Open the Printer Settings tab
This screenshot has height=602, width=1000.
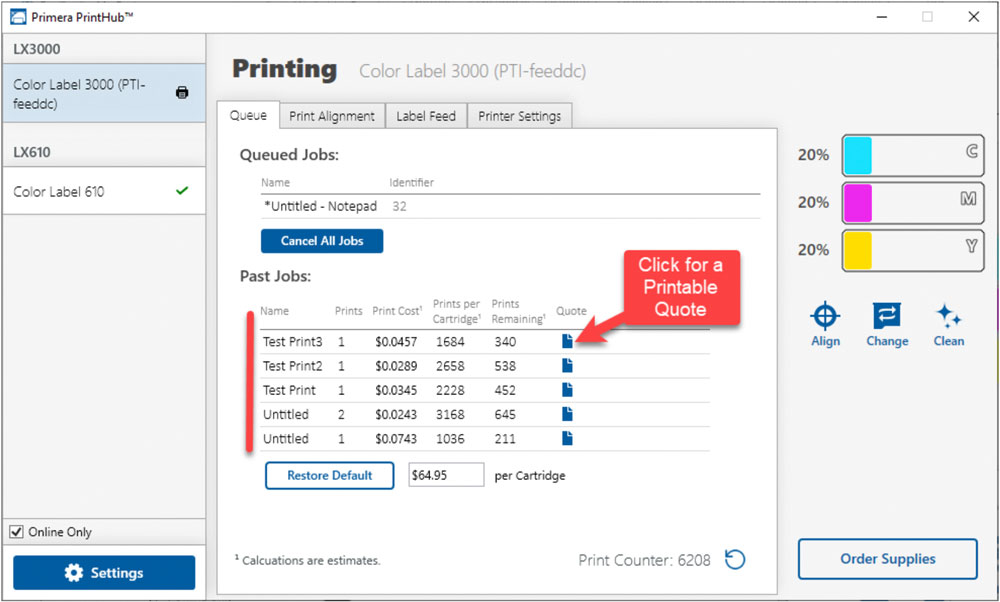[520, 116]
